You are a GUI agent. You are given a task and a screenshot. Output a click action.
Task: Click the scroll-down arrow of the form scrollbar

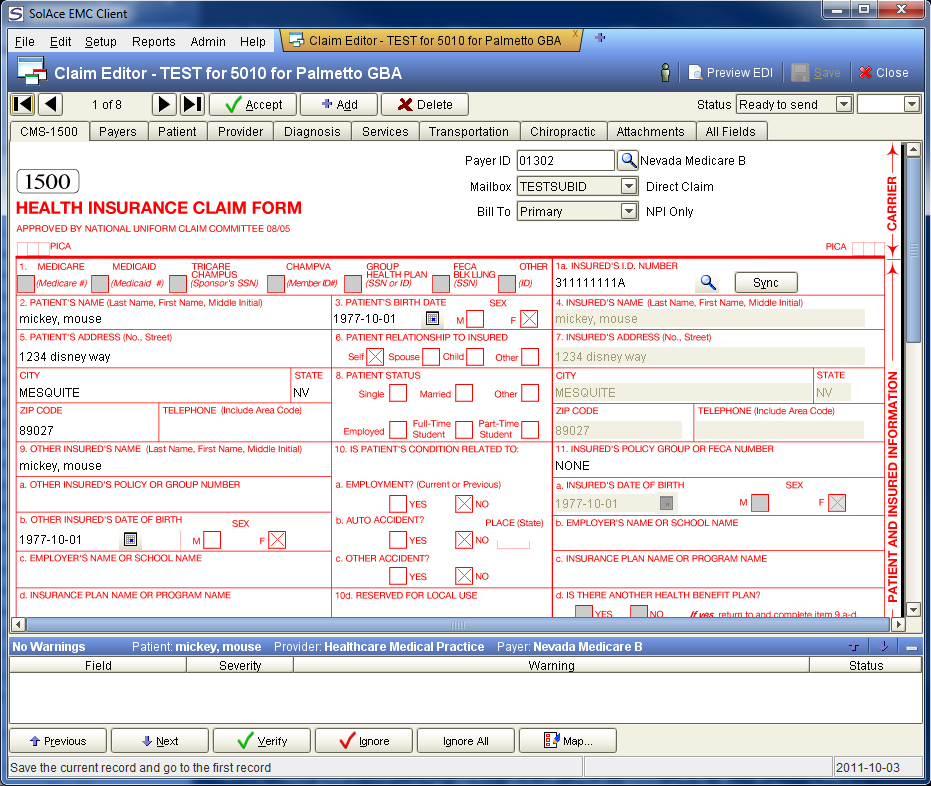pyautogui.click(x=913, y=610)
